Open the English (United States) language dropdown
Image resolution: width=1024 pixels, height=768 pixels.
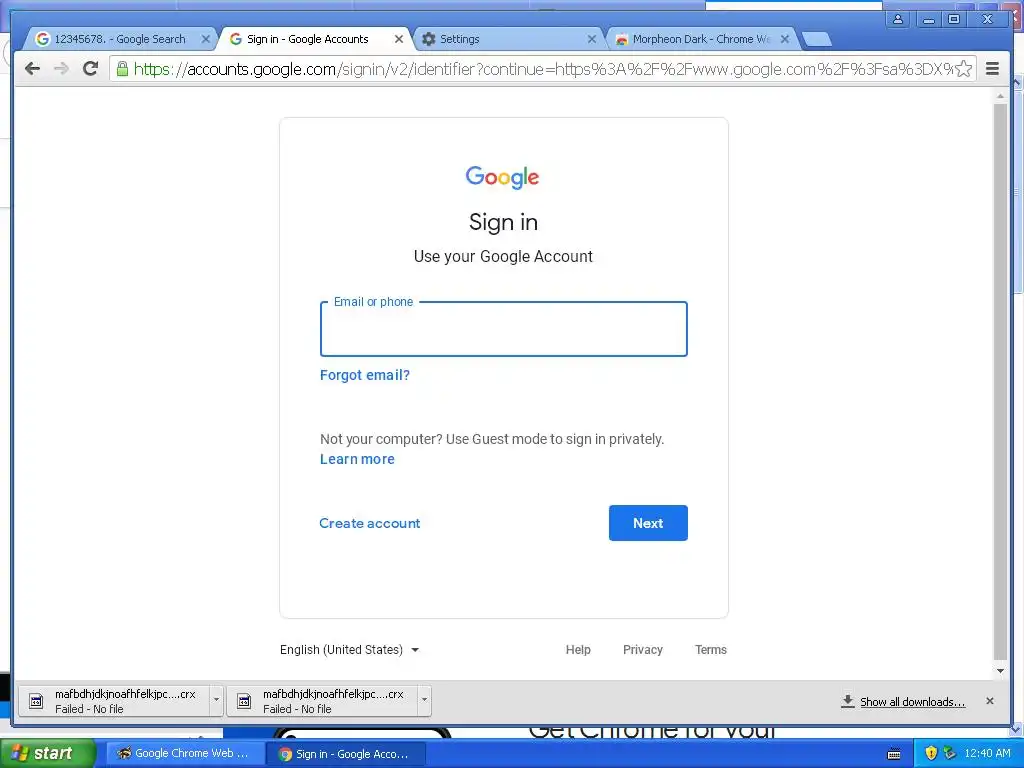349,650
